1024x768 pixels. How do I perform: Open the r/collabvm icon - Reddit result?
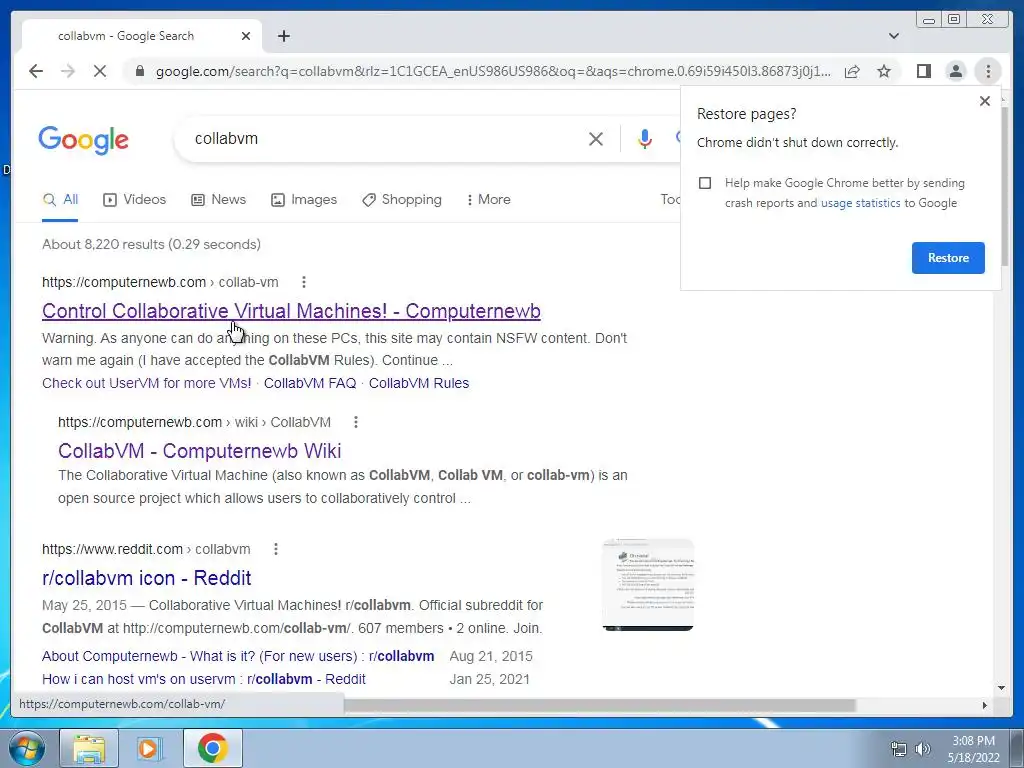point(146,578)
